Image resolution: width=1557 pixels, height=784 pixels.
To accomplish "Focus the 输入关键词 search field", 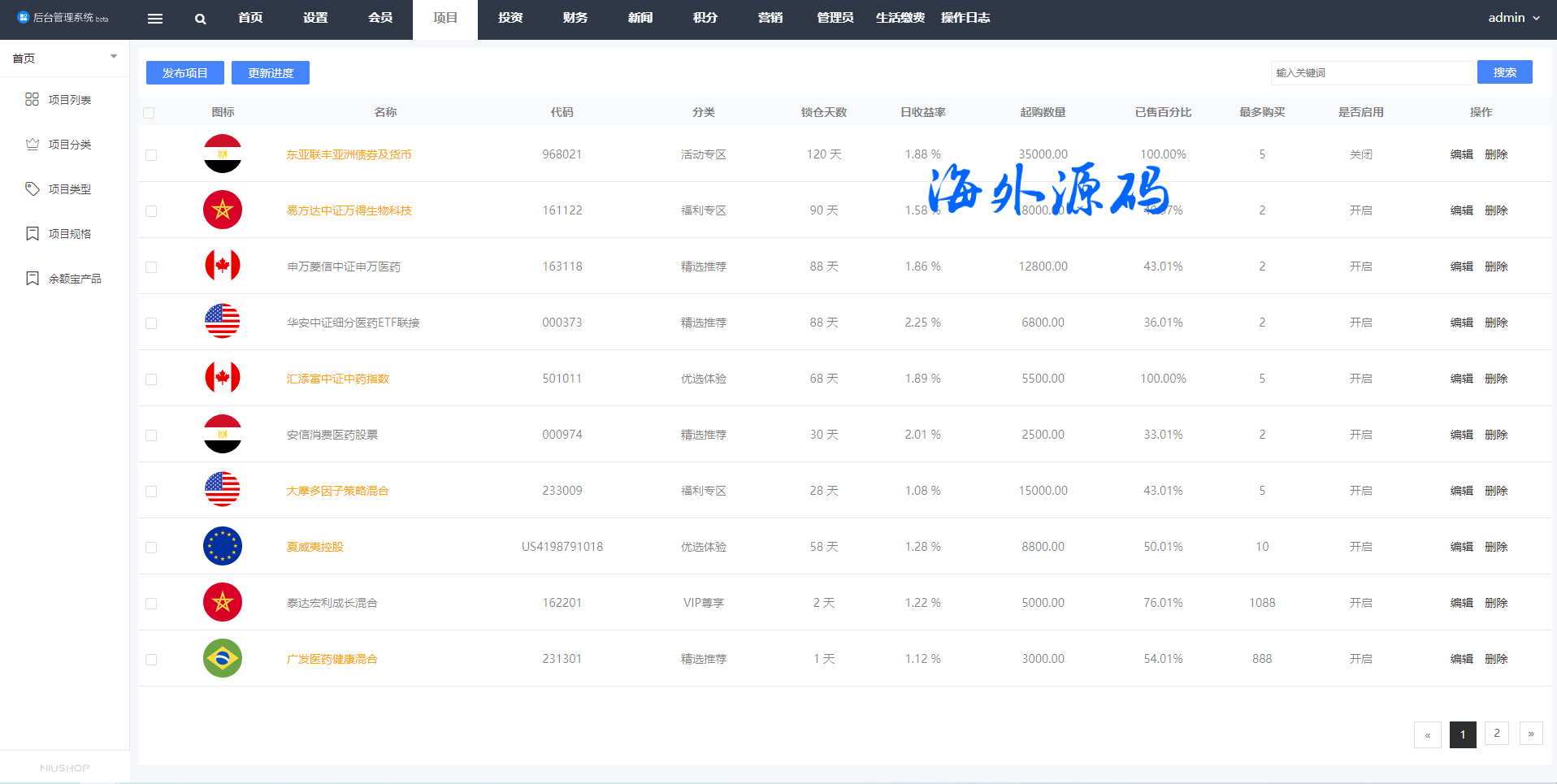I will click(x=1371, y=73).
